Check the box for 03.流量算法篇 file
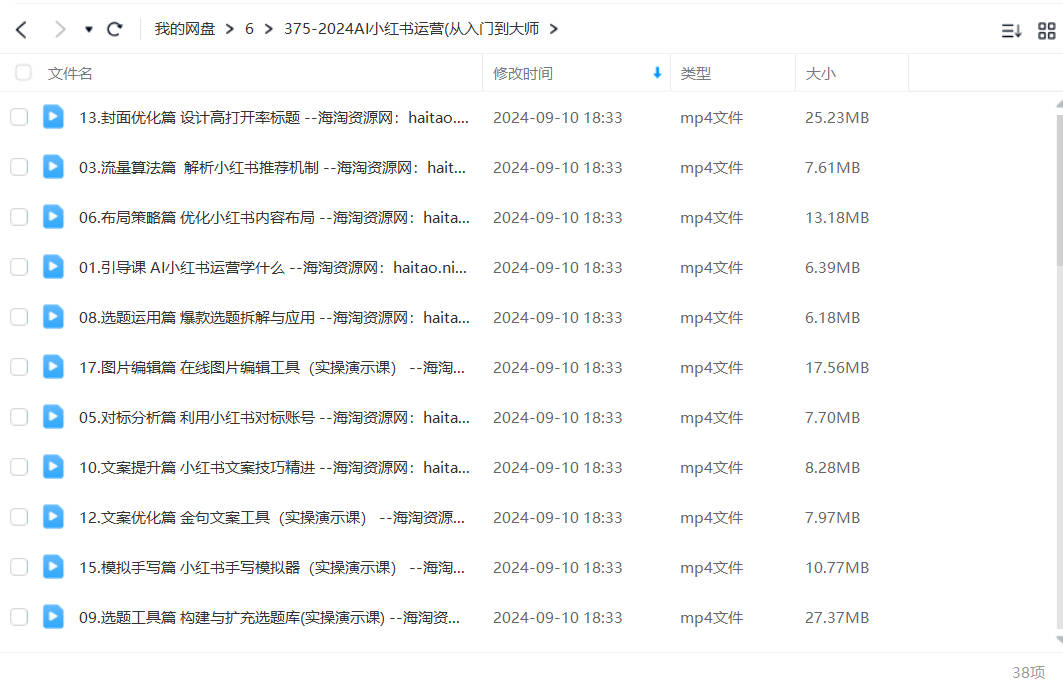 pyautogui.click(x=19, y=167)
